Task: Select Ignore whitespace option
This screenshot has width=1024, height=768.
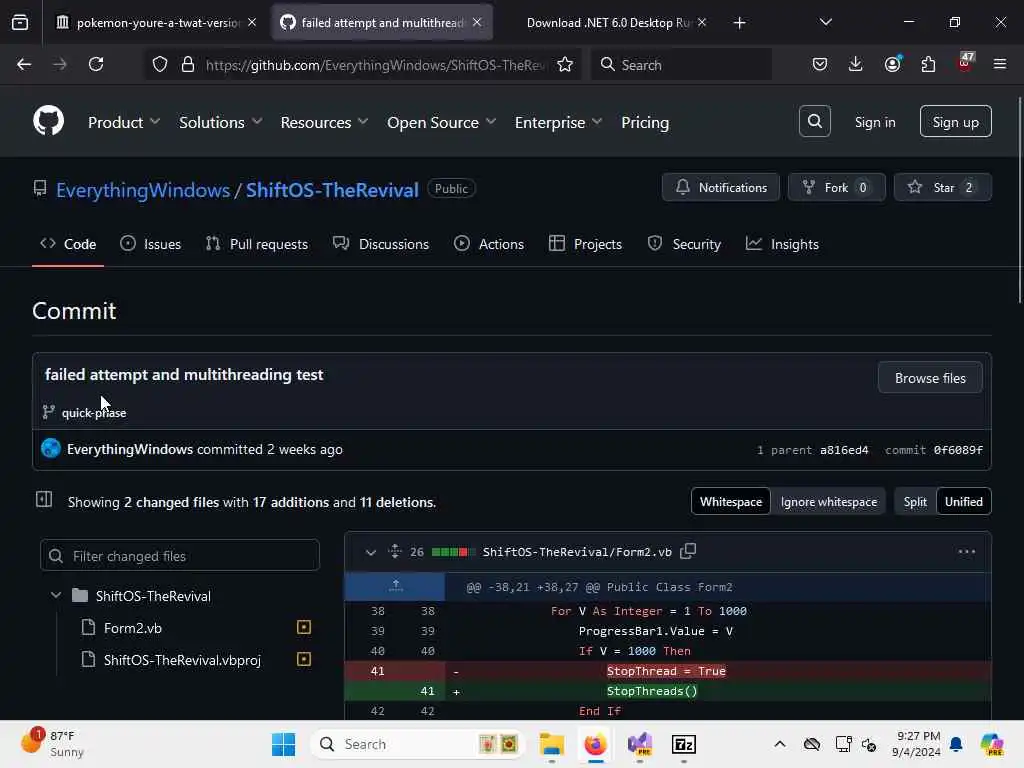Action: (829, 502)
